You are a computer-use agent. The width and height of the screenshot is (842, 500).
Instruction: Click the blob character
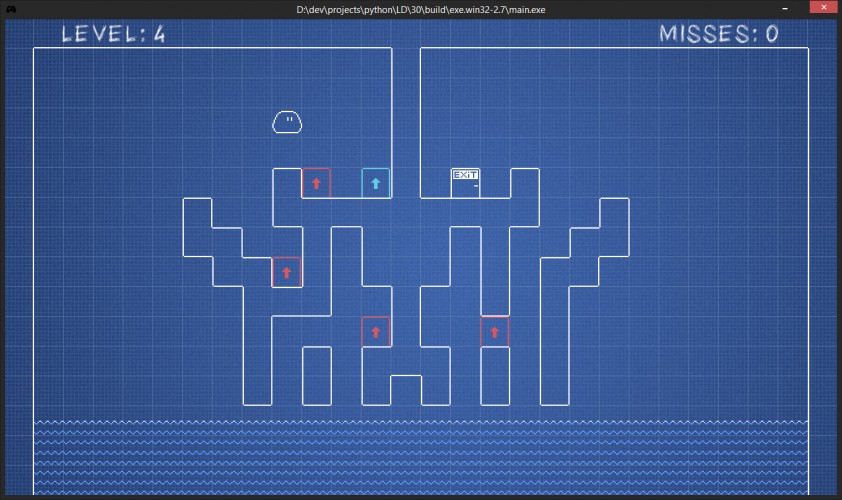pos(287,122)
